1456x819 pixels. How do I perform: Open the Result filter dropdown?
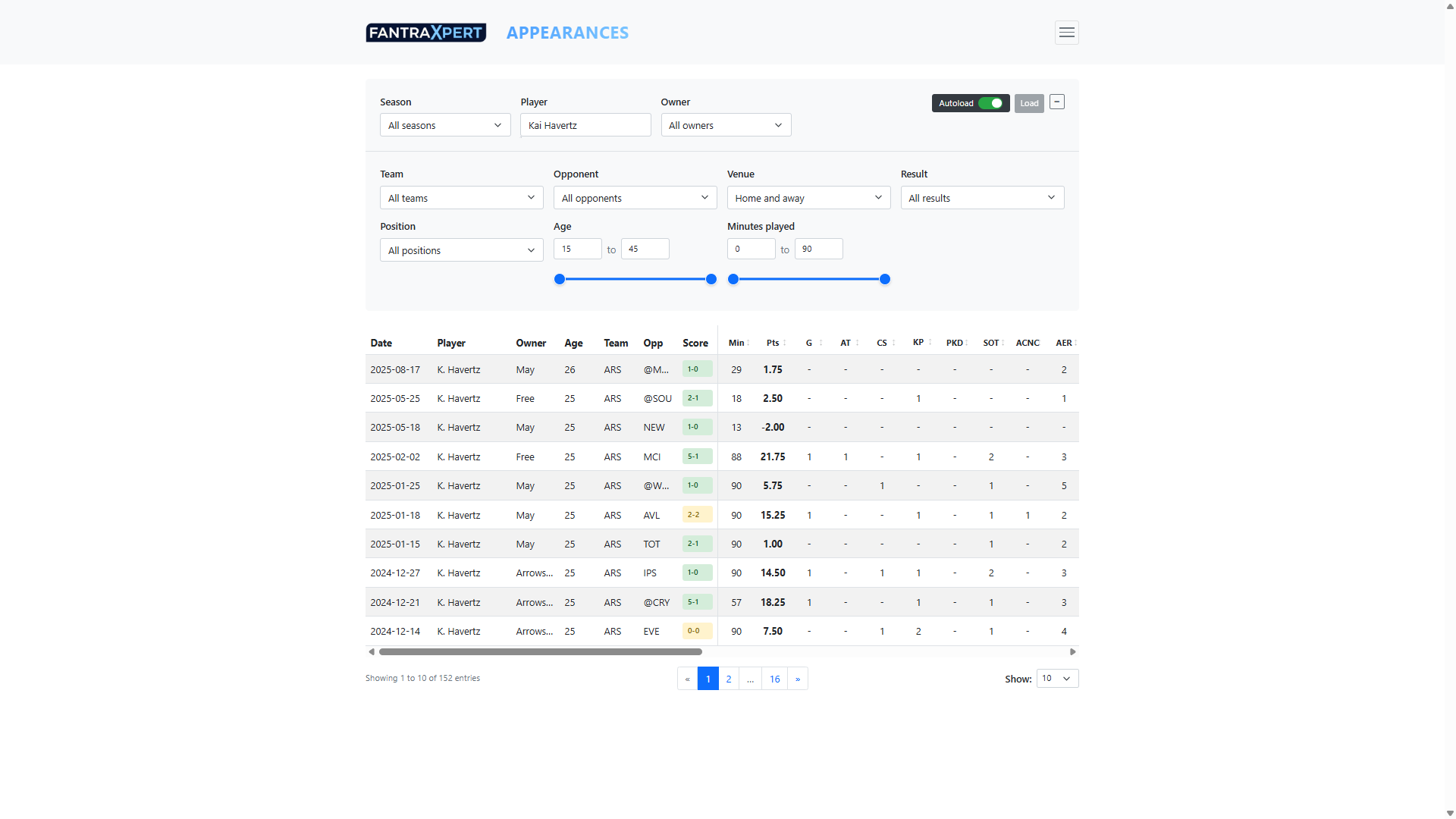[x=982, y=198]
